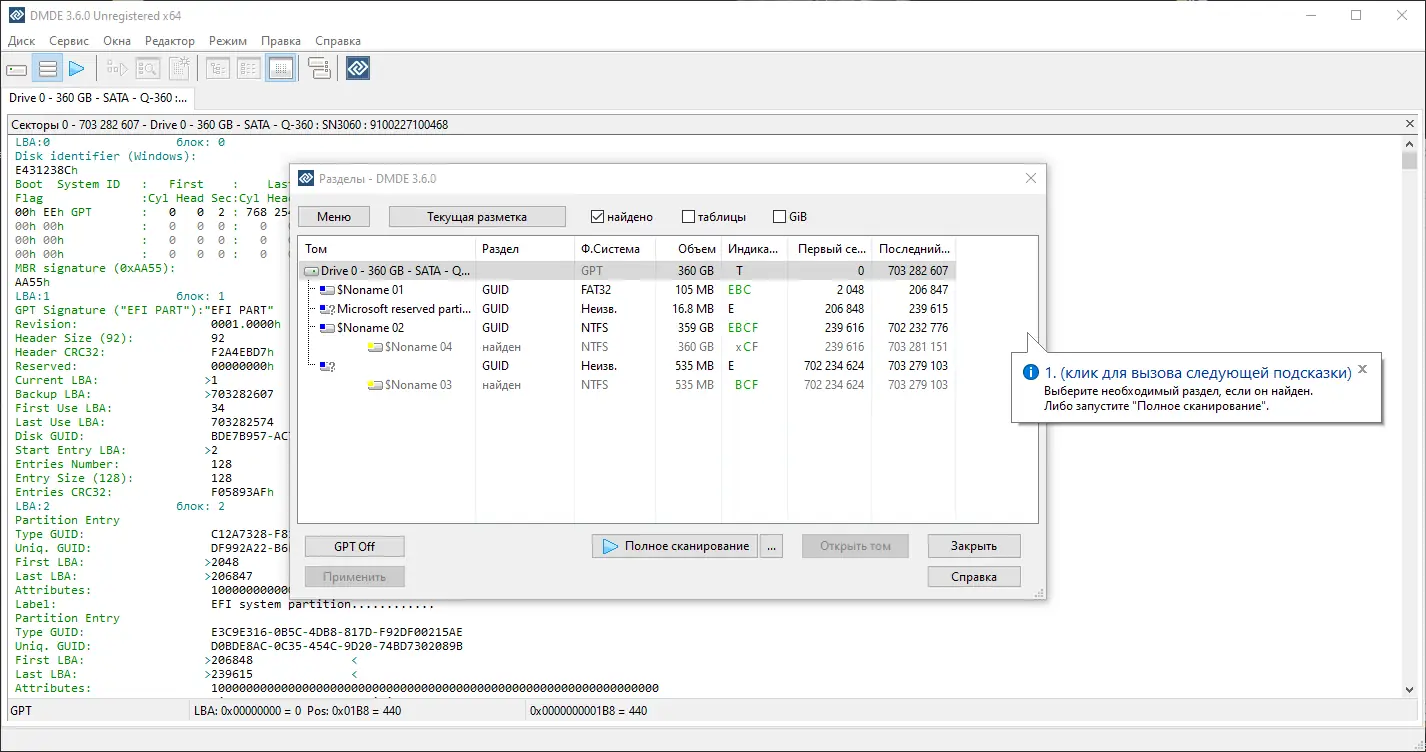The width and height of the screenshot is (1426, 752).
Task: Select the highlighted disk editor grid icon
Action: point(281,69)
